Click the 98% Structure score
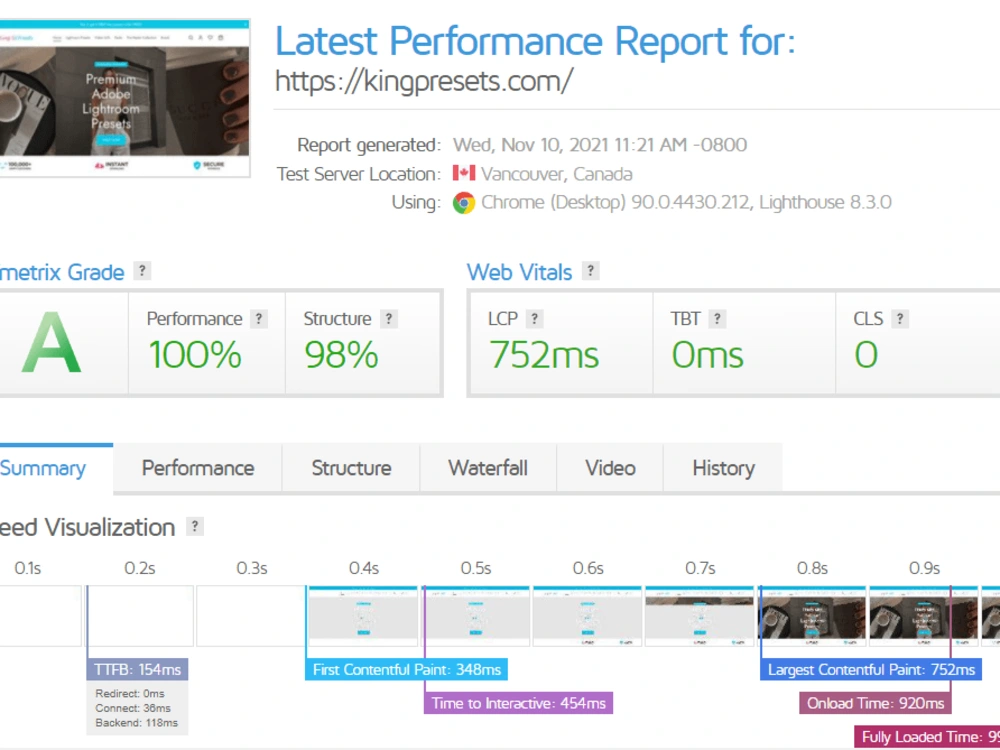The height and width of the screenshot is (750, 1000). (x=341, y=355)
